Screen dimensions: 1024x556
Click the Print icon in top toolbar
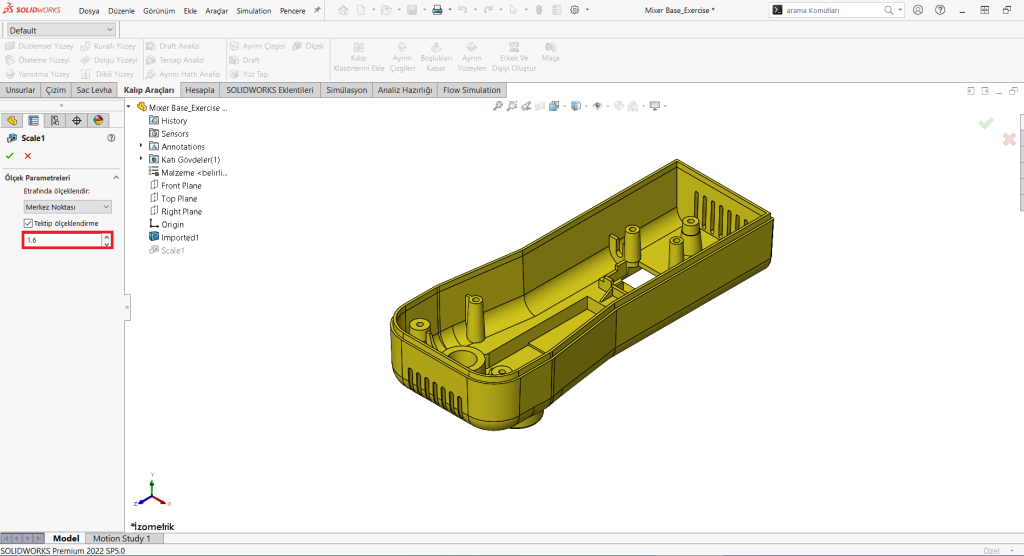[x=436, y=10]
